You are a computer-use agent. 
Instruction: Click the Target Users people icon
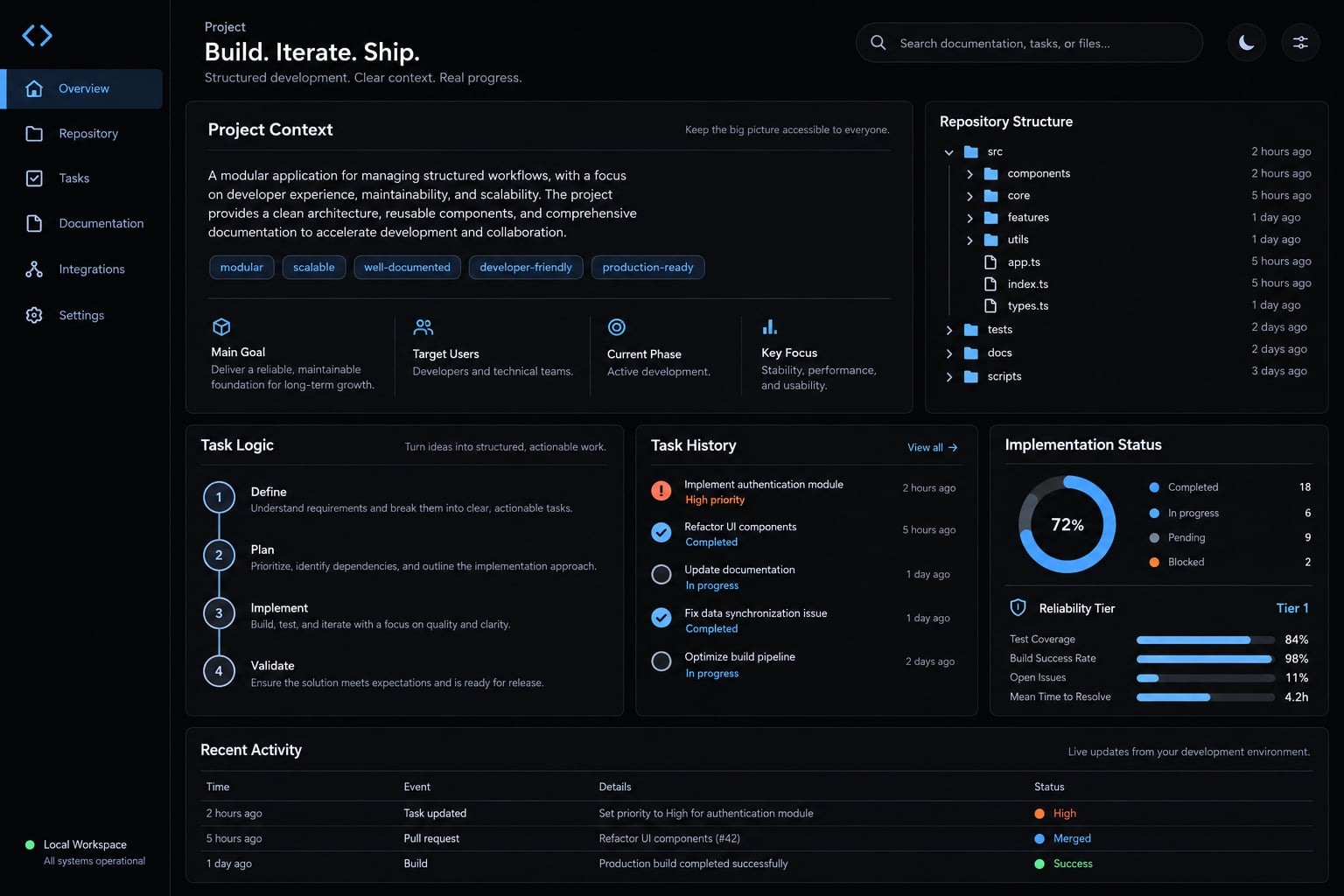coord(423,327)
